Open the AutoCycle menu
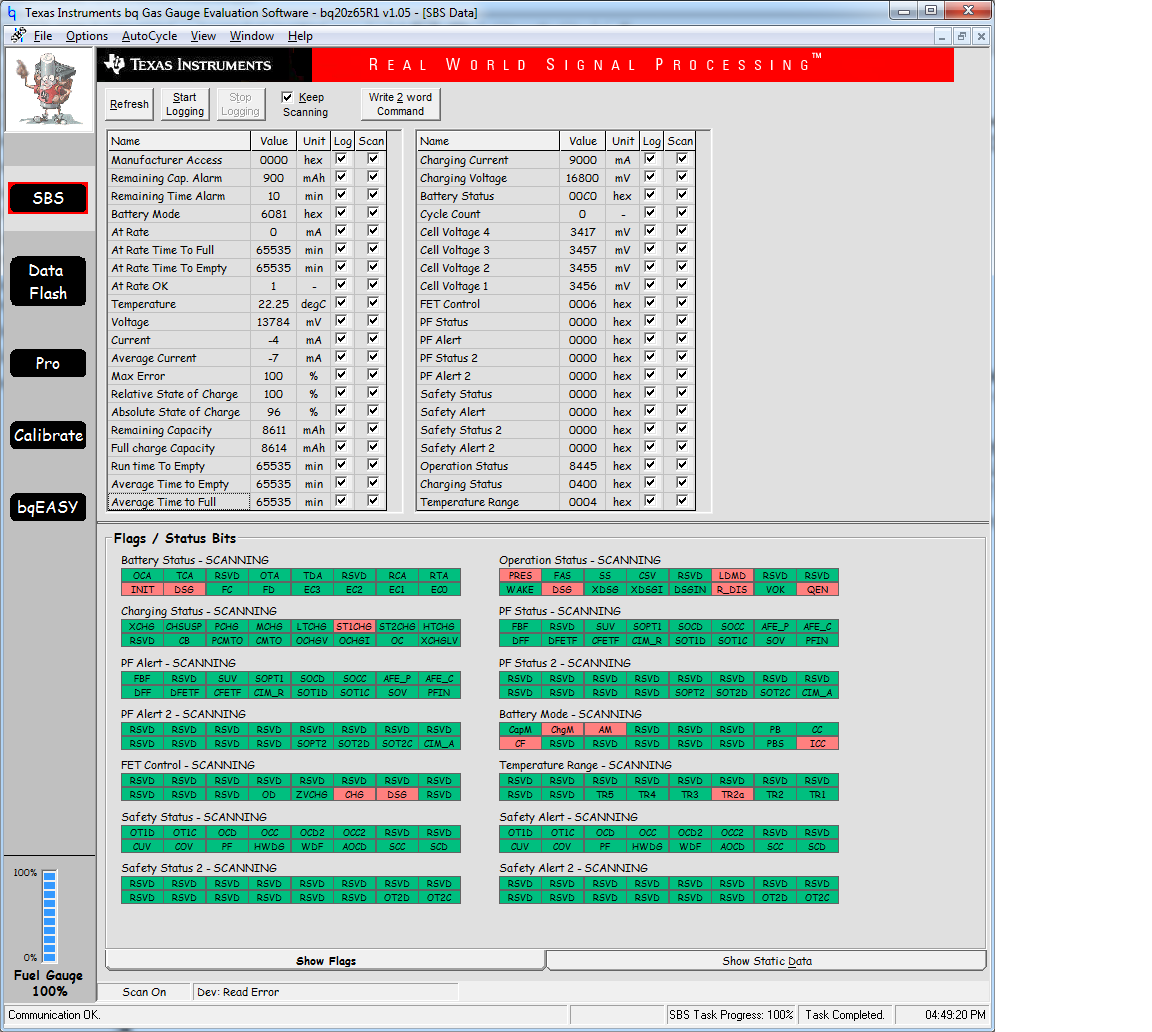 [x=149, y=36]
